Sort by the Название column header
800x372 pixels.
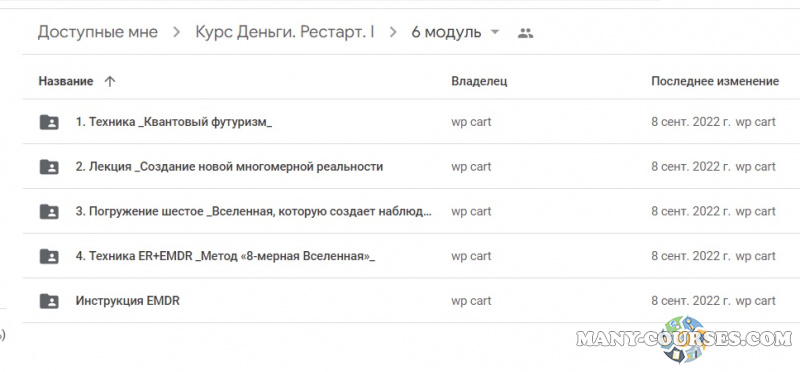[x=66, y=81]
